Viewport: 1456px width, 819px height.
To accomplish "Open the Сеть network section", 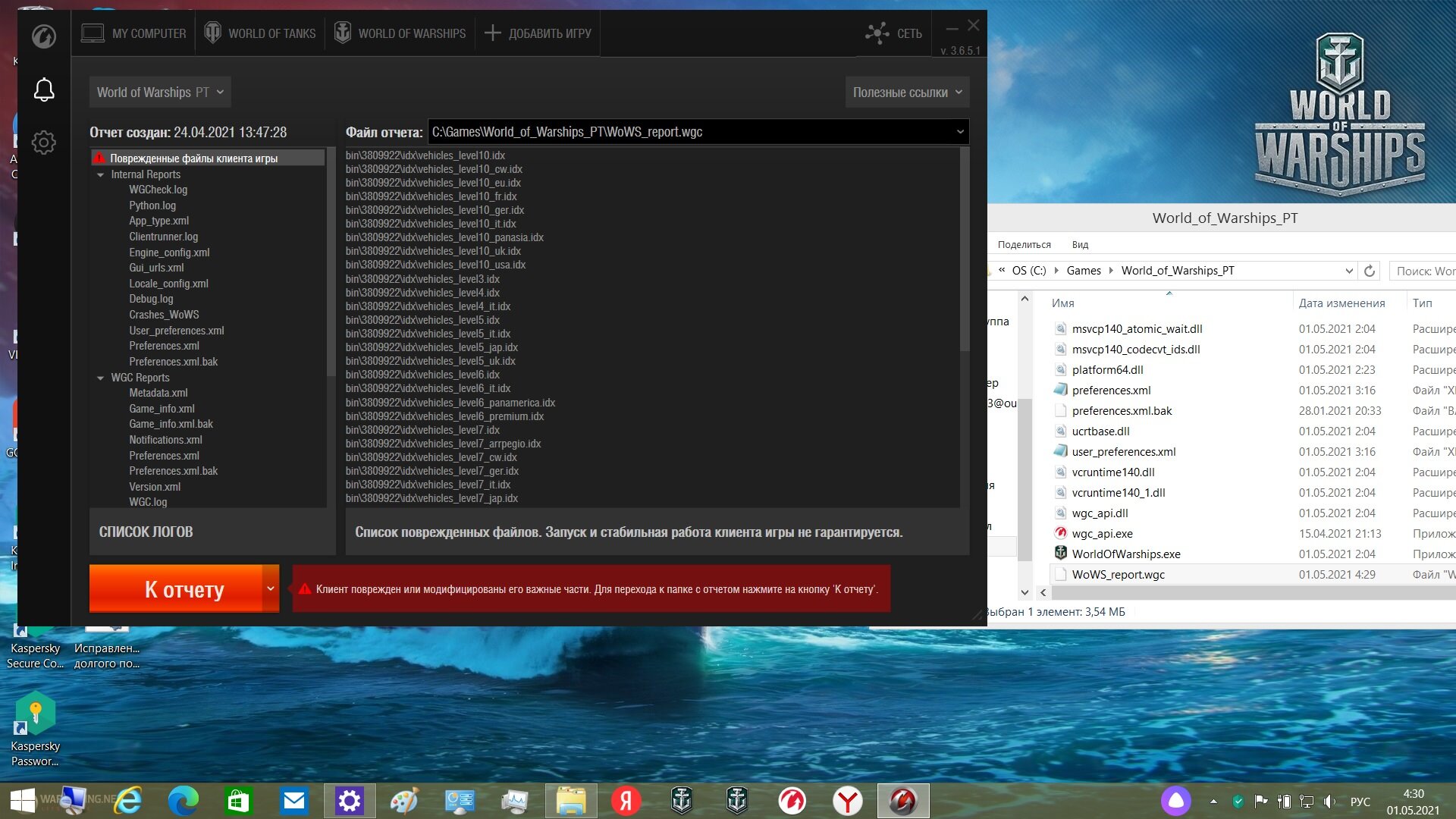I will tap(893, 33).
